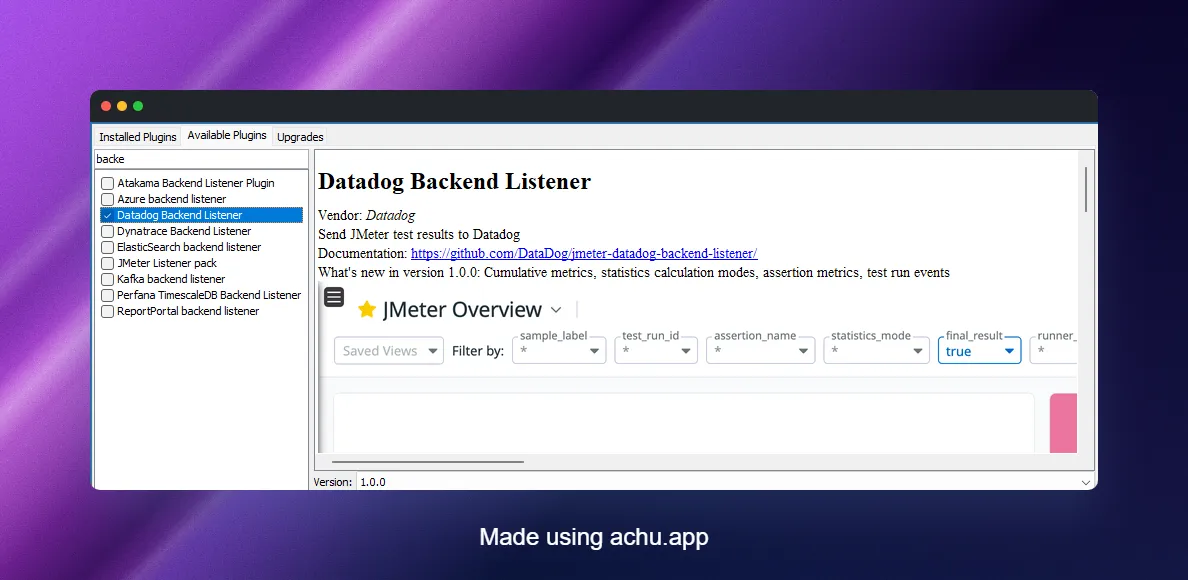The image size is (1188, 580).
Task: Check the Perfana TimescaleDB Backend Listener checkbox
Action: [108, 295]
